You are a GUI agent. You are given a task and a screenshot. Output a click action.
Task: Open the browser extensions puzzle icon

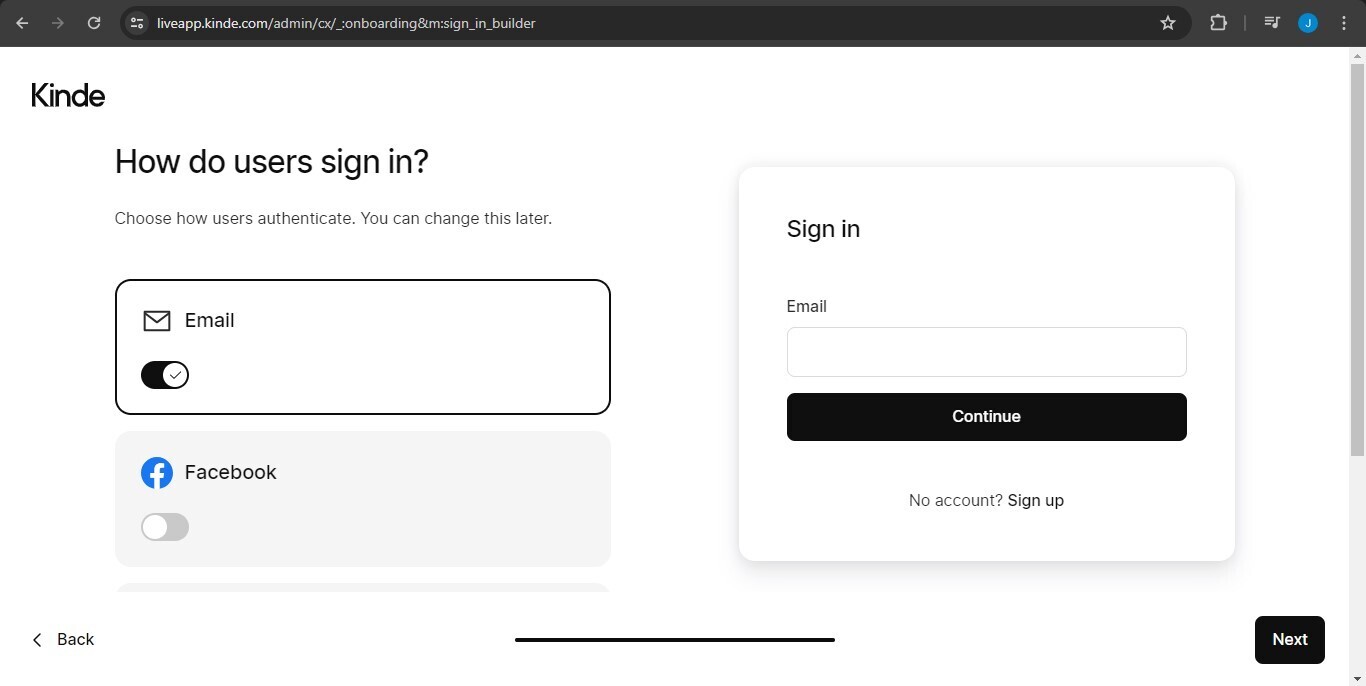click(x=1218, y=23)
